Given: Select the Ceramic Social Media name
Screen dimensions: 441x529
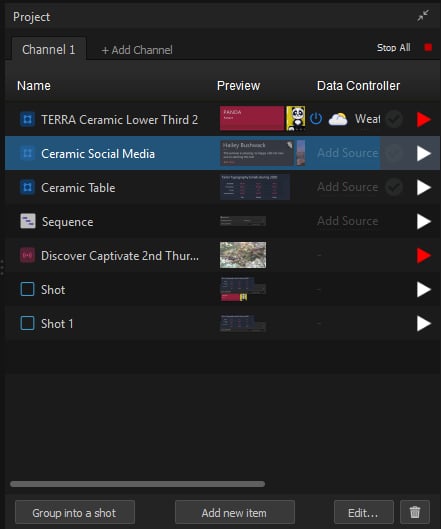Looking at the screenshot, I should (98, 154).
